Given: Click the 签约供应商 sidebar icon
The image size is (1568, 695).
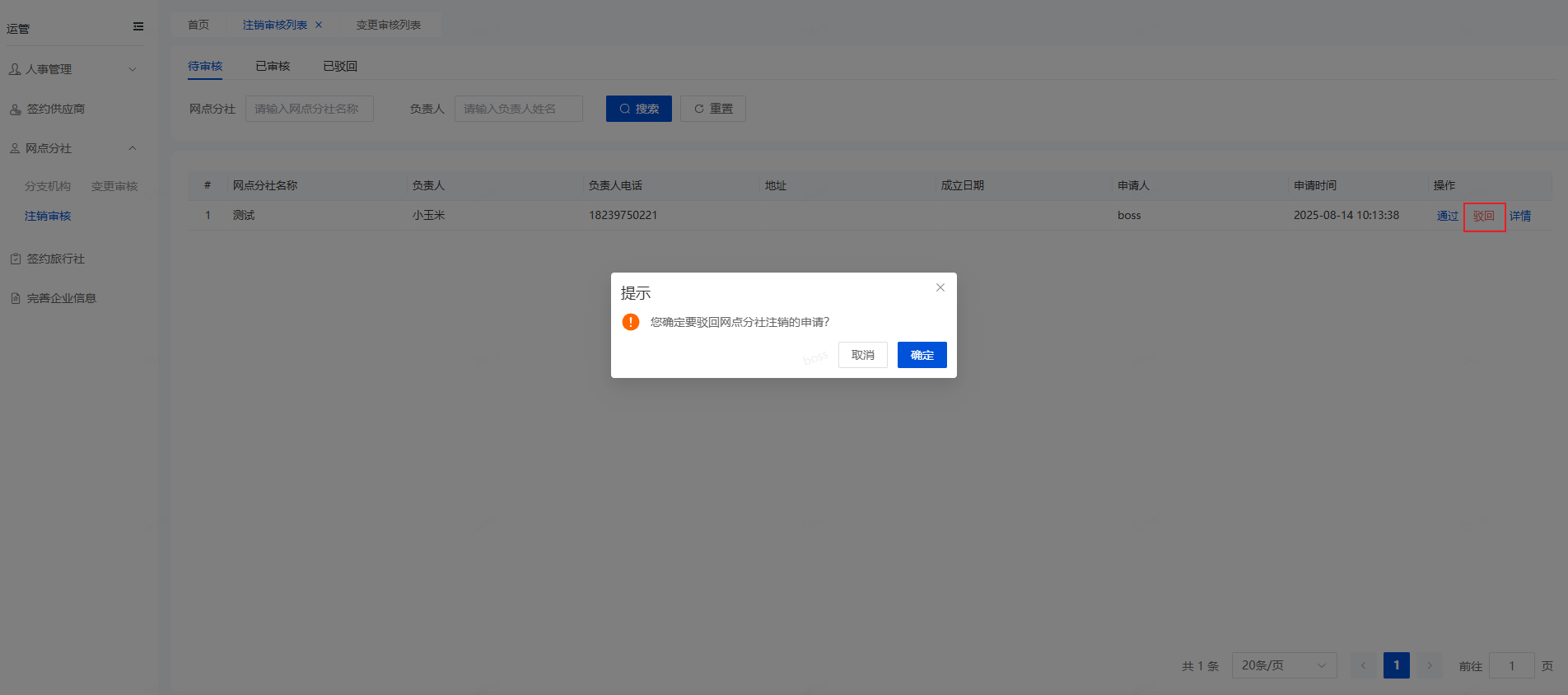Looking at the screenshot, I should point(16,110).
